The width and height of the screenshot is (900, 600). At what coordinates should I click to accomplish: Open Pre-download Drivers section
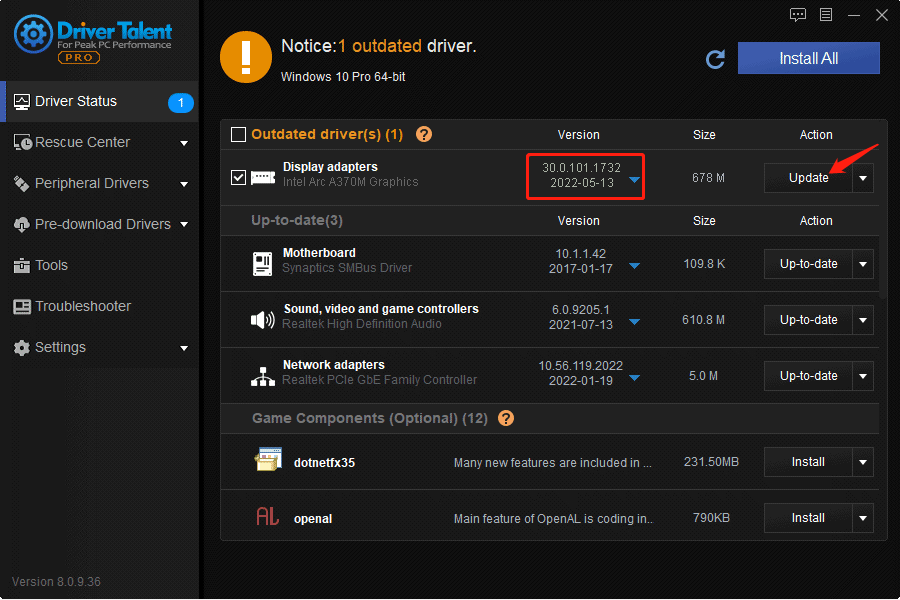99,224
